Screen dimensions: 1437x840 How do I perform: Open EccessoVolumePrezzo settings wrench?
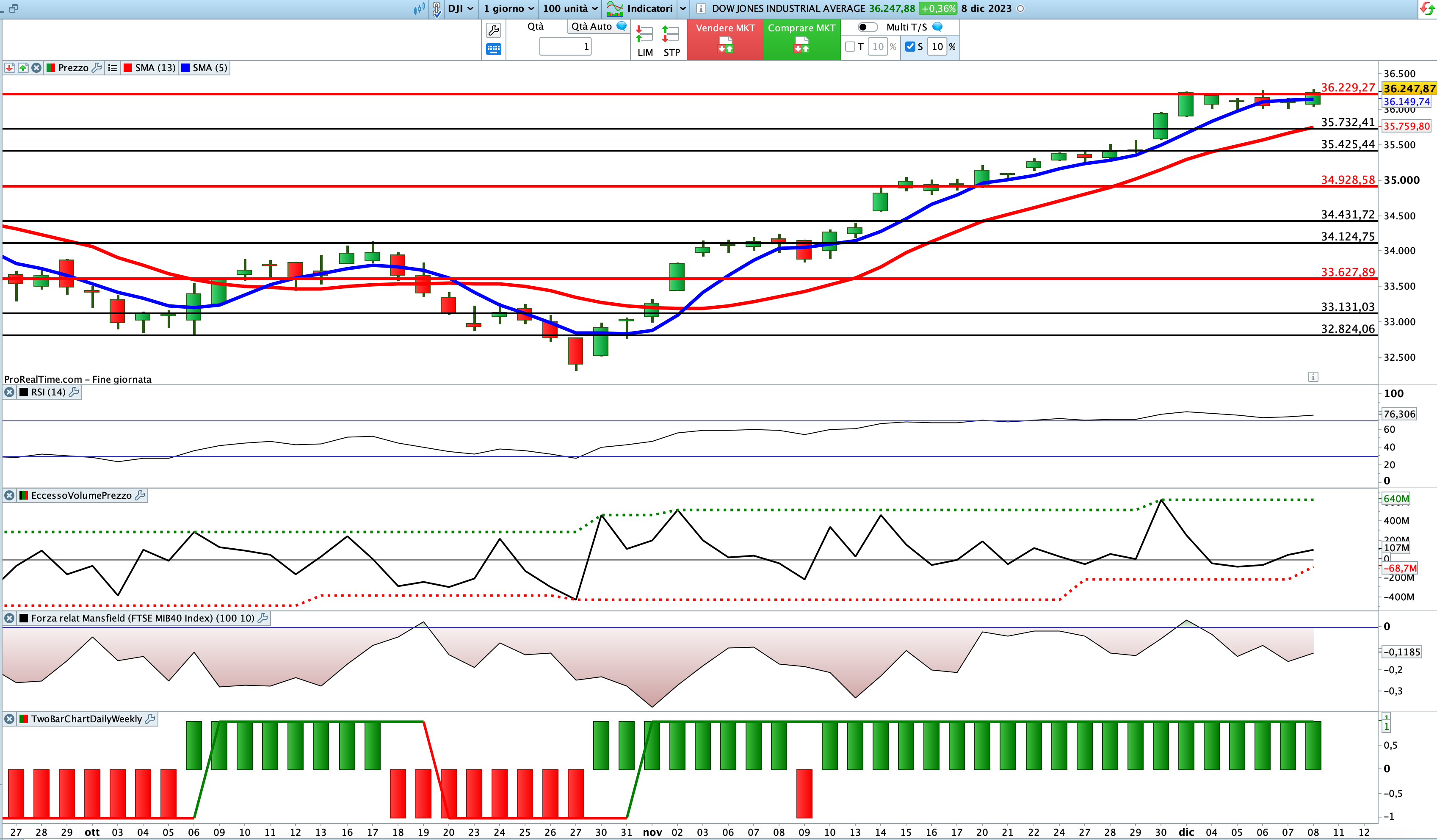pyautogui.click(x=140, y=495)
